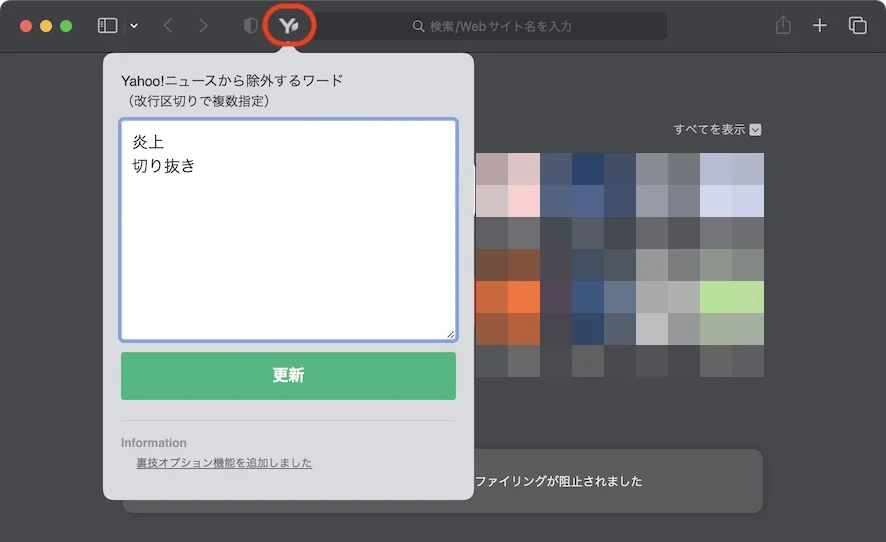Go forward to the next page
The image size is (886, 542).
204,26
